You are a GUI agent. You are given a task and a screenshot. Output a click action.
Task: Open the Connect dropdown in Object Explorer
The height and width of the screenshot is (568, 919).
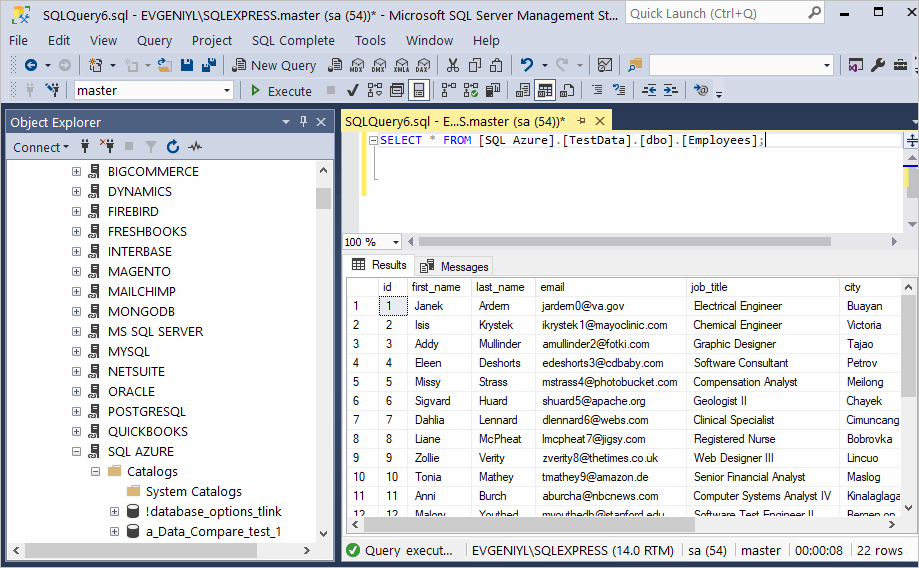click(40, 147)
